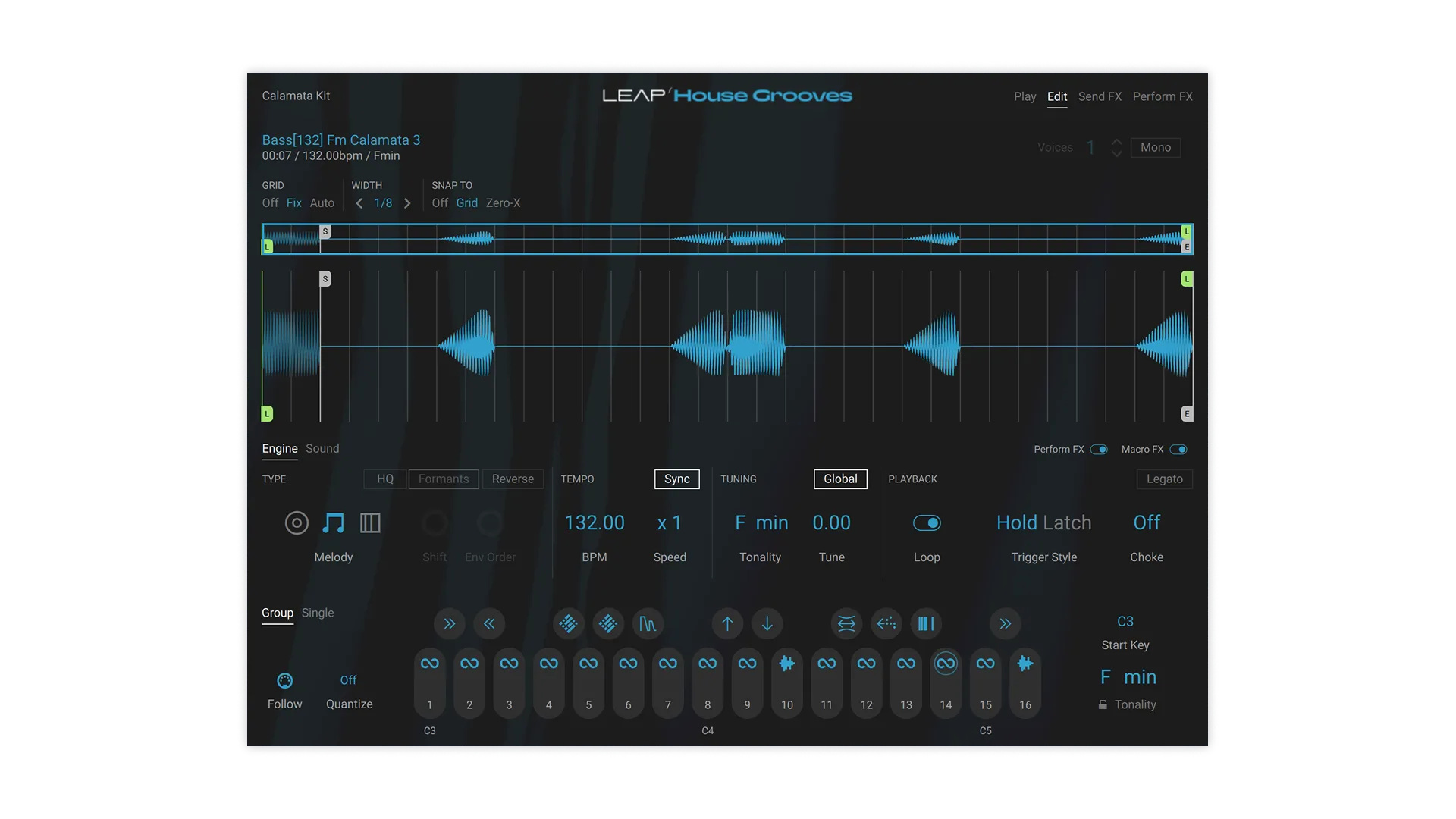Toggle the Macro FX switch
The height and width of the screenshot is (819, 1456).
(x=1178, y=450)
